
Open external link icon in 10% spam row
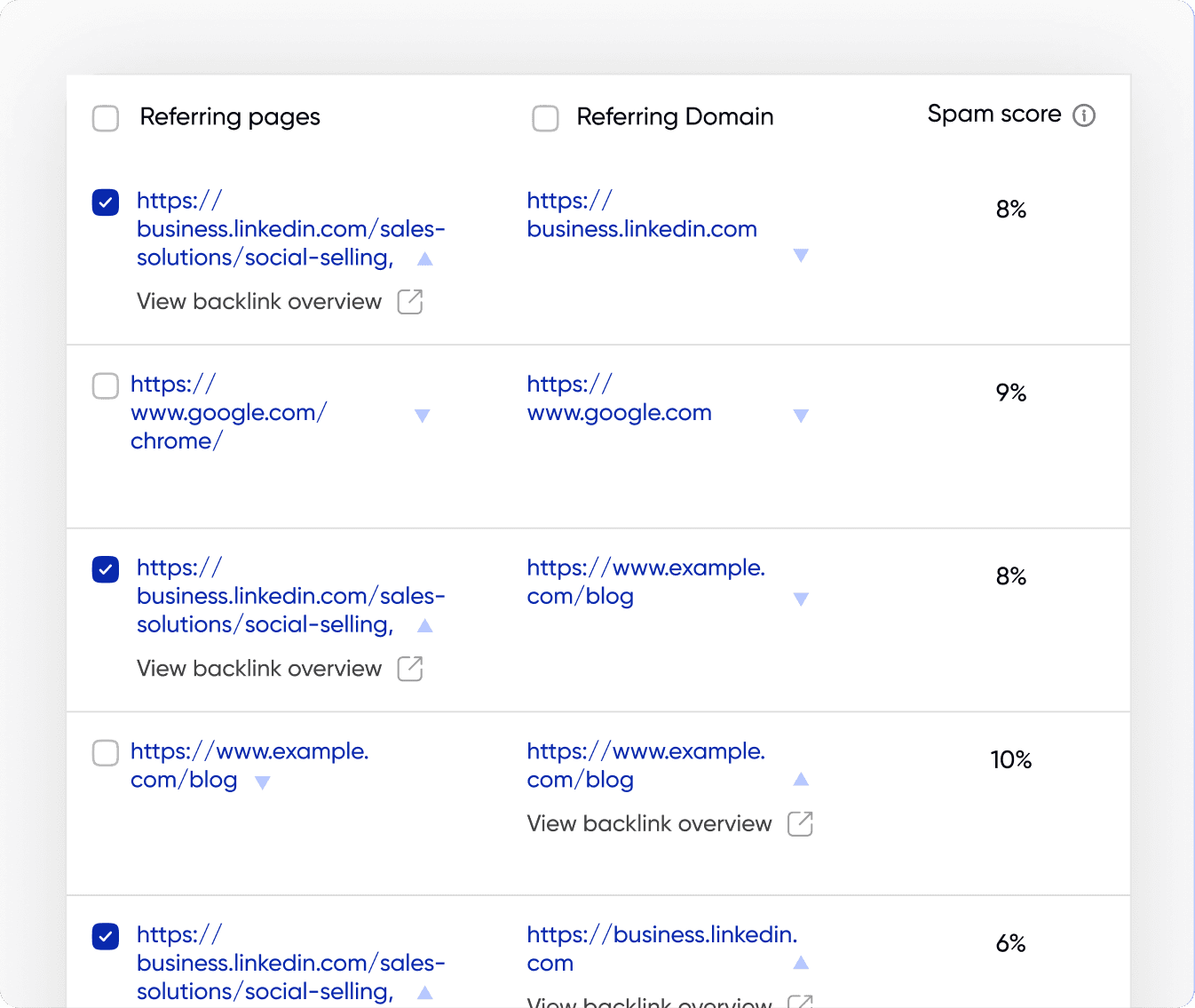click(x=800, y=824)
